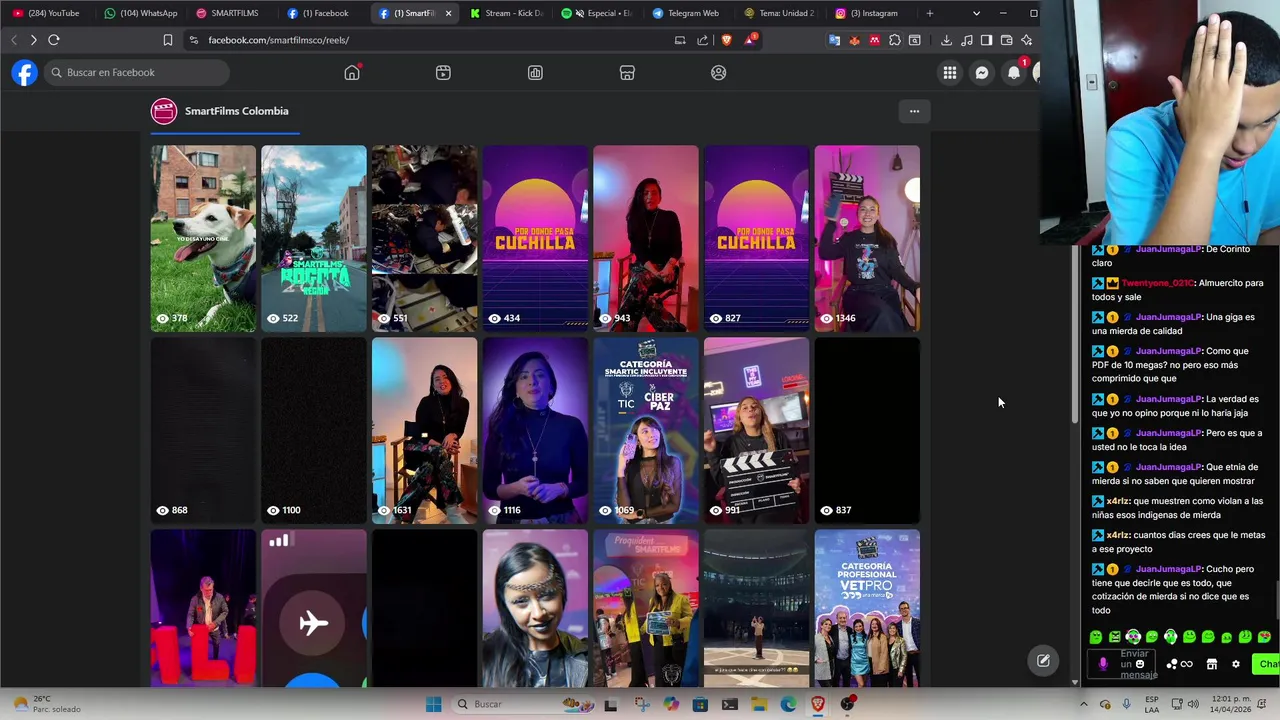This screenshot has height=720, width=1280.
Task: Click the SmartFilms Colombia page name
Action: click(236, 111)
